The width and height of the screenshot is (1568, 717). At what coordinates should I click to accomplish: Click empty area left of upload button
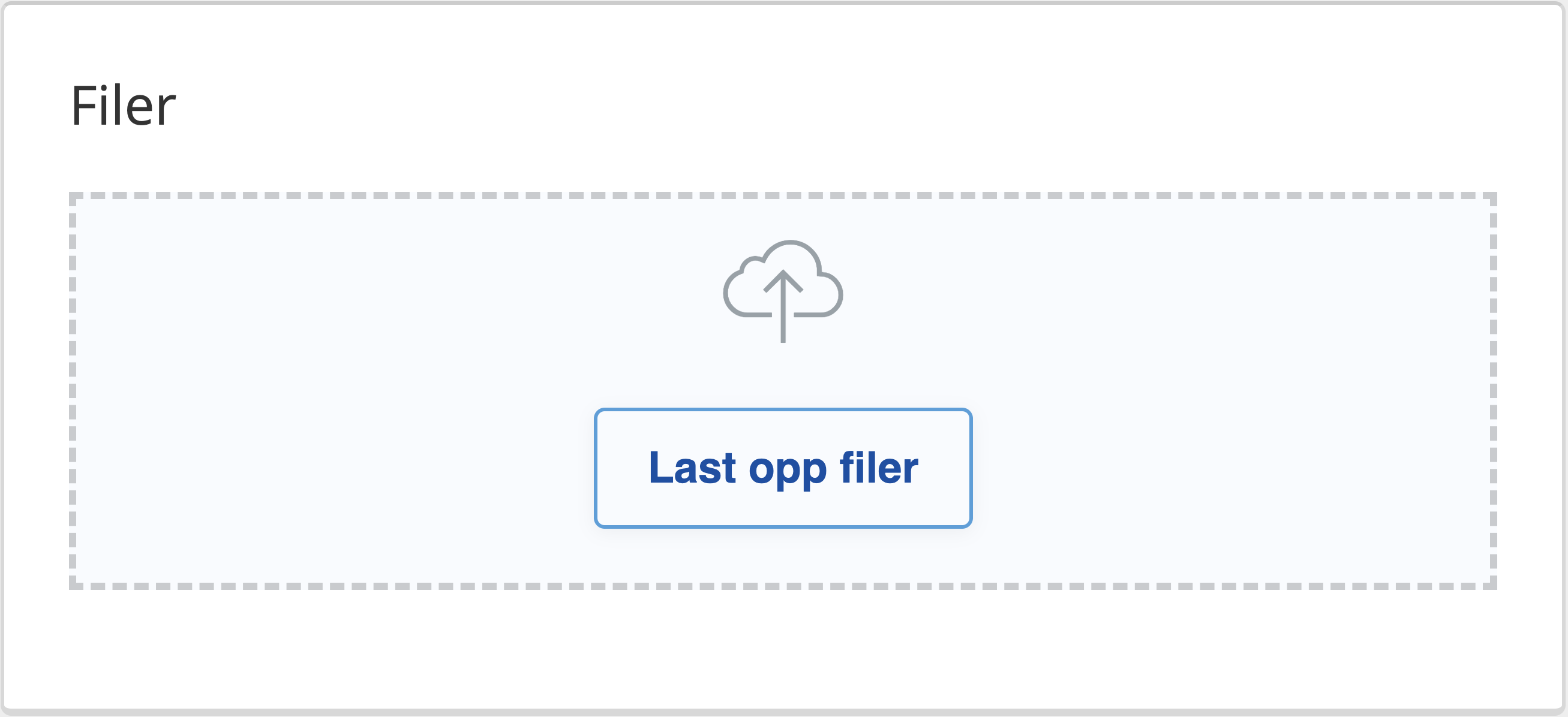(332, 468)
